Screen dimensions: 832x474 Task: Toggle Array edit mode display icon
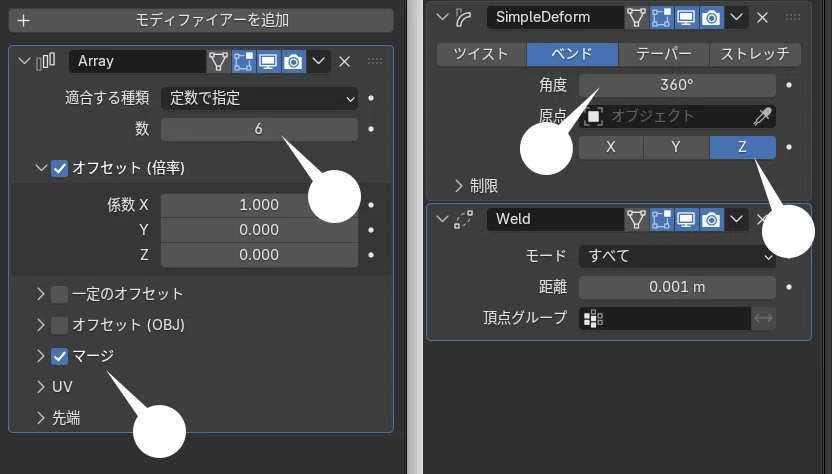coord(243,62)
